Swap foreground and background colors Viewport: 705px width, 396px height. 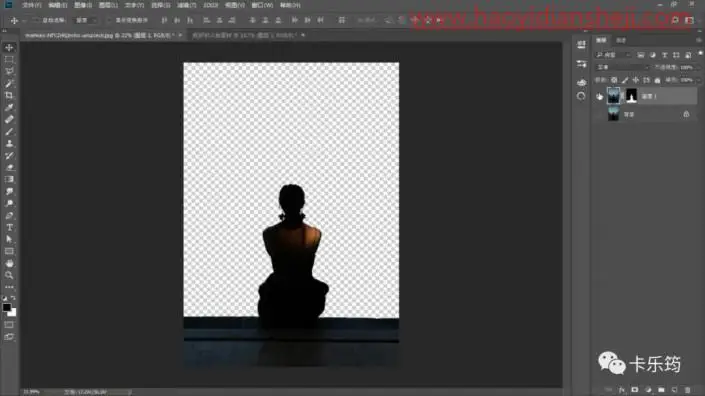13,298
